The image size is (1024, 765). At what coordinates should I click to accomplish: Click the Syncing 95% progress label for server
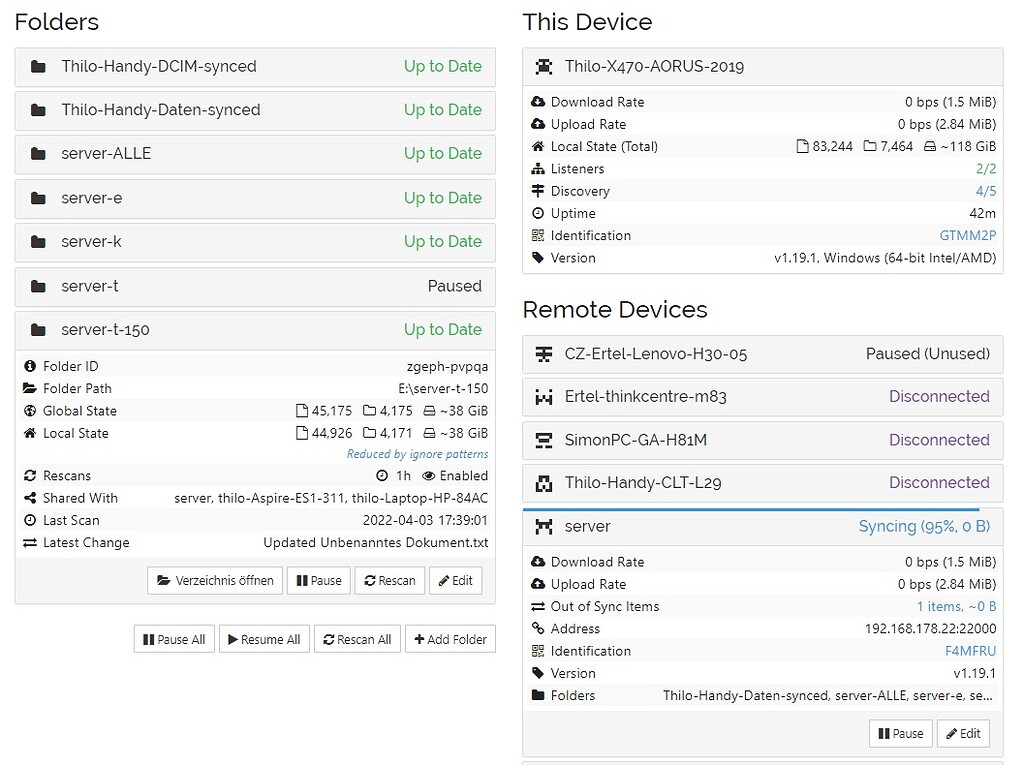click(924, 526)
